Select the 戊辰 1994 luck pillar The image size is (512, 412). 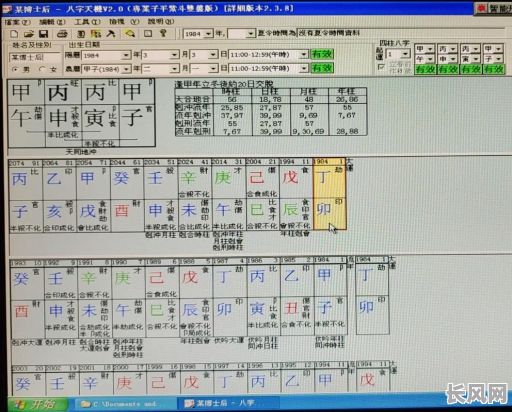(296, 194)
